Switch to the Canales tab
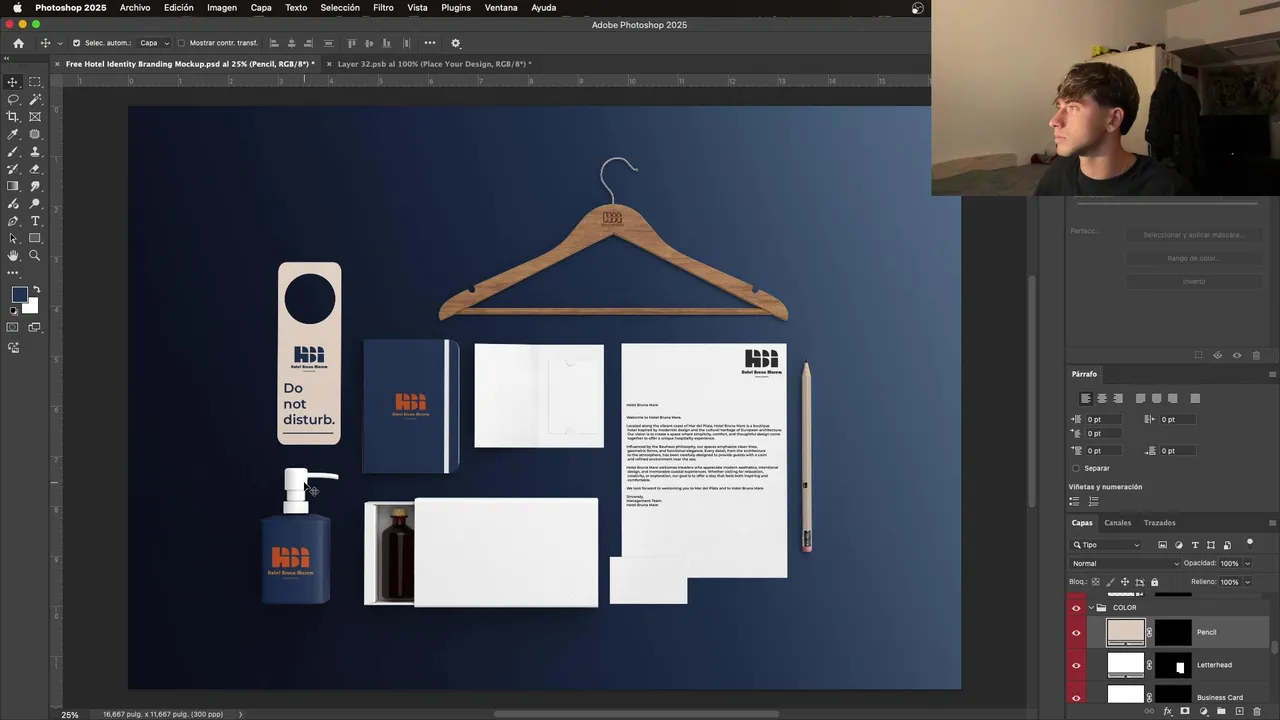 [x=1118, y=523]
